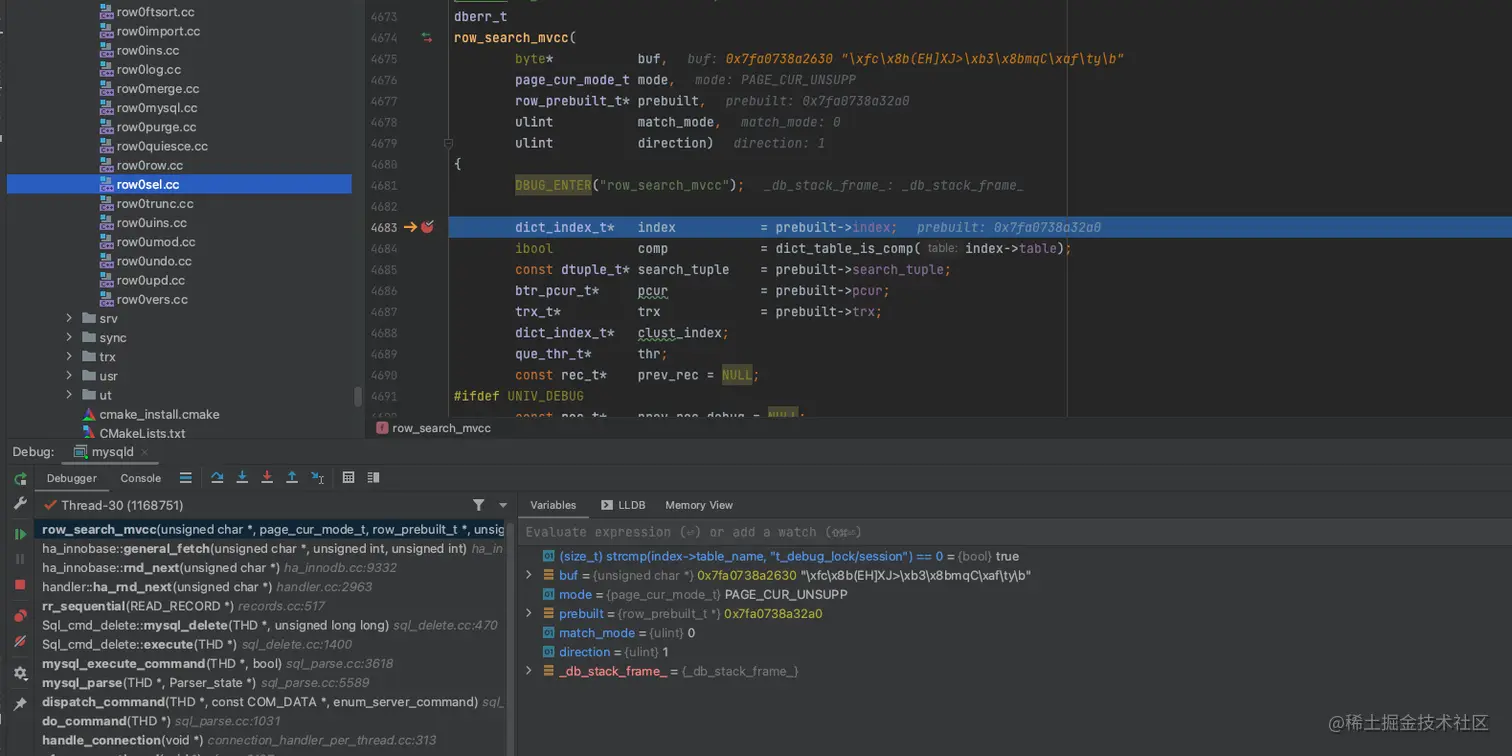Click the restore layout columns icon
Screen dimensions: 1512x756
pos(373,478)
